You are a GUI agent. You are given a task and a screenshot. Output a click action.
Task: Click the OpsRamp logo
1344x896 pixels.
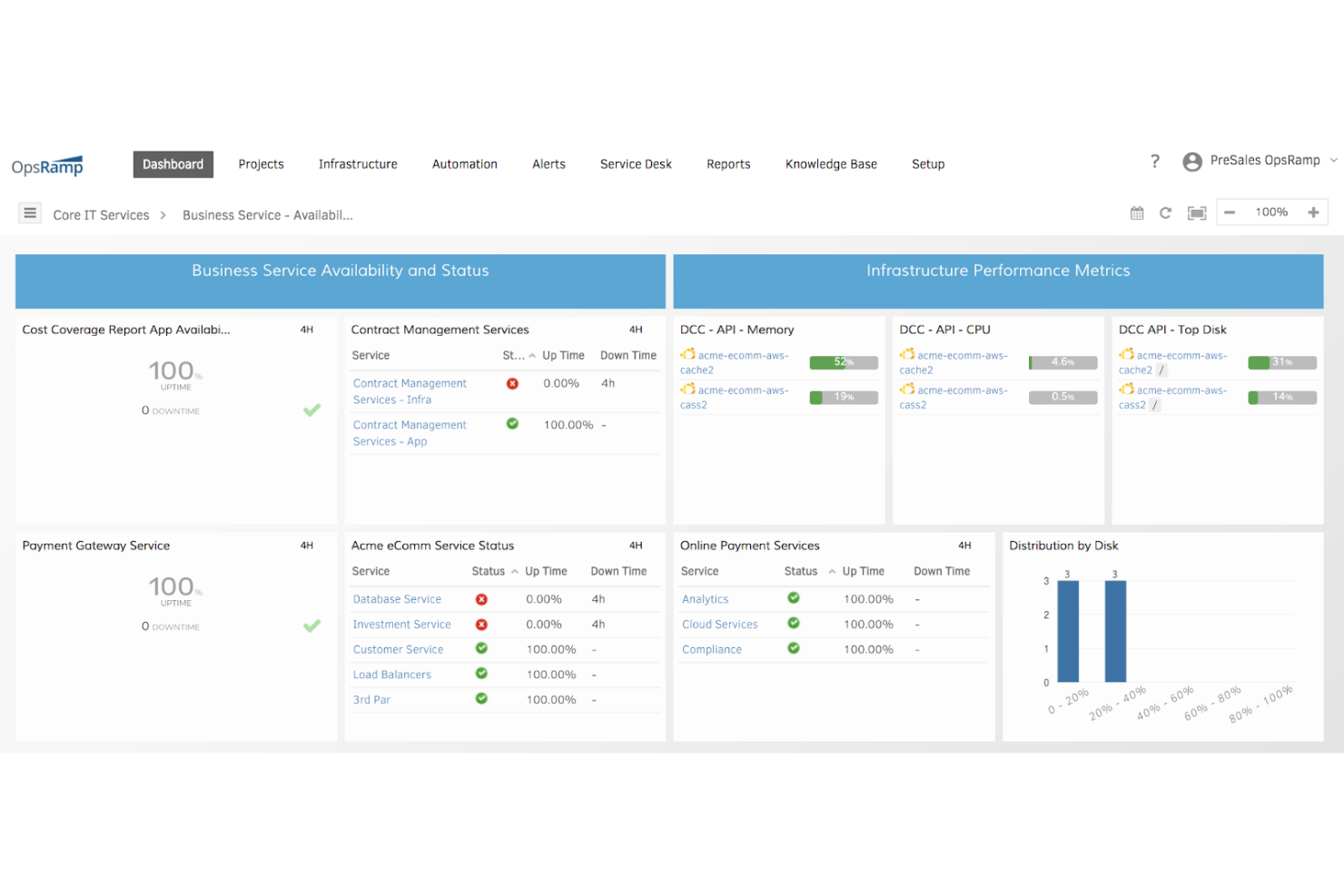pyautogui.click(x=46, y=165)
